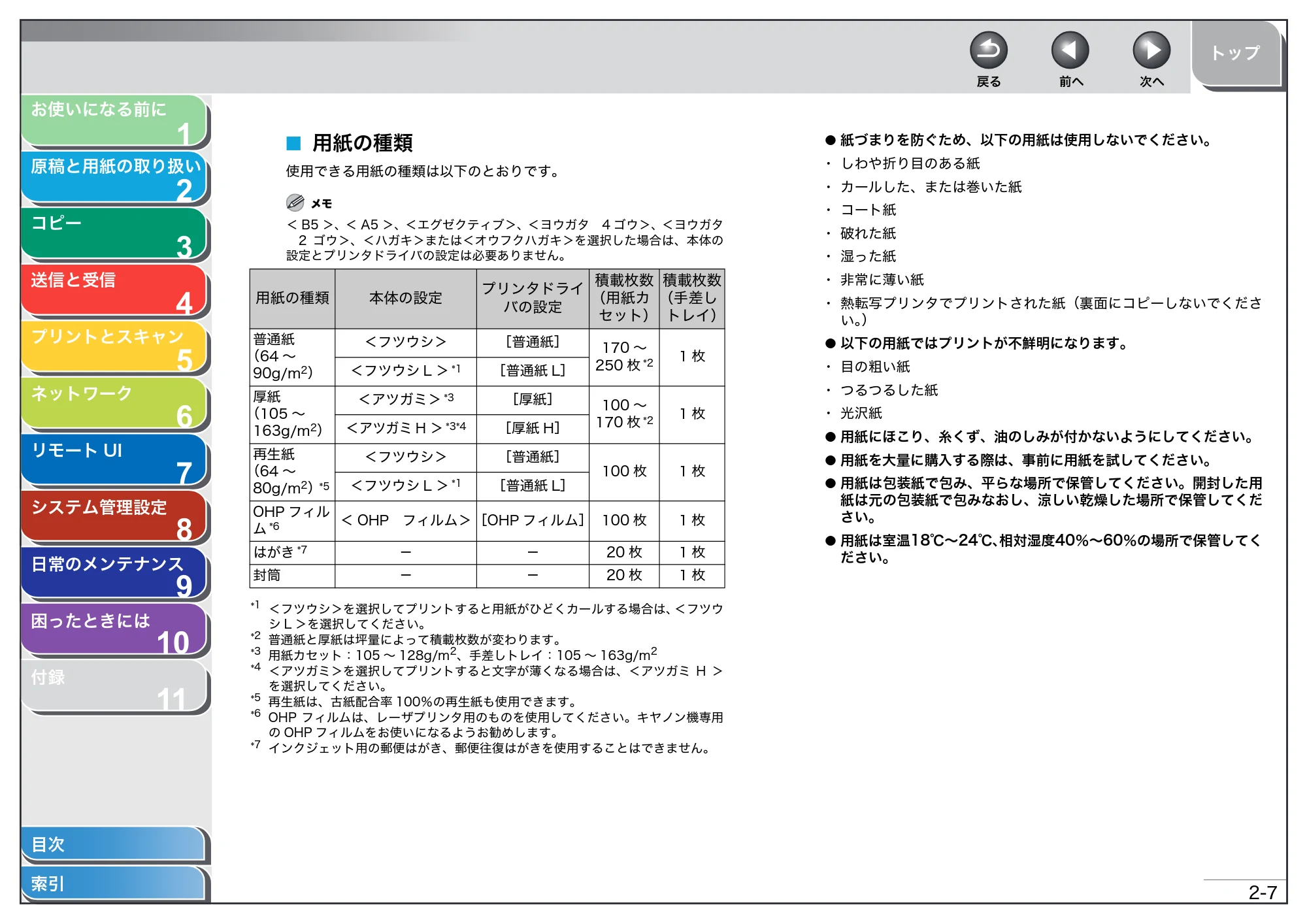
Task: Jump to chapter 9 日常のメンテナンス
Action: point(114,574)
